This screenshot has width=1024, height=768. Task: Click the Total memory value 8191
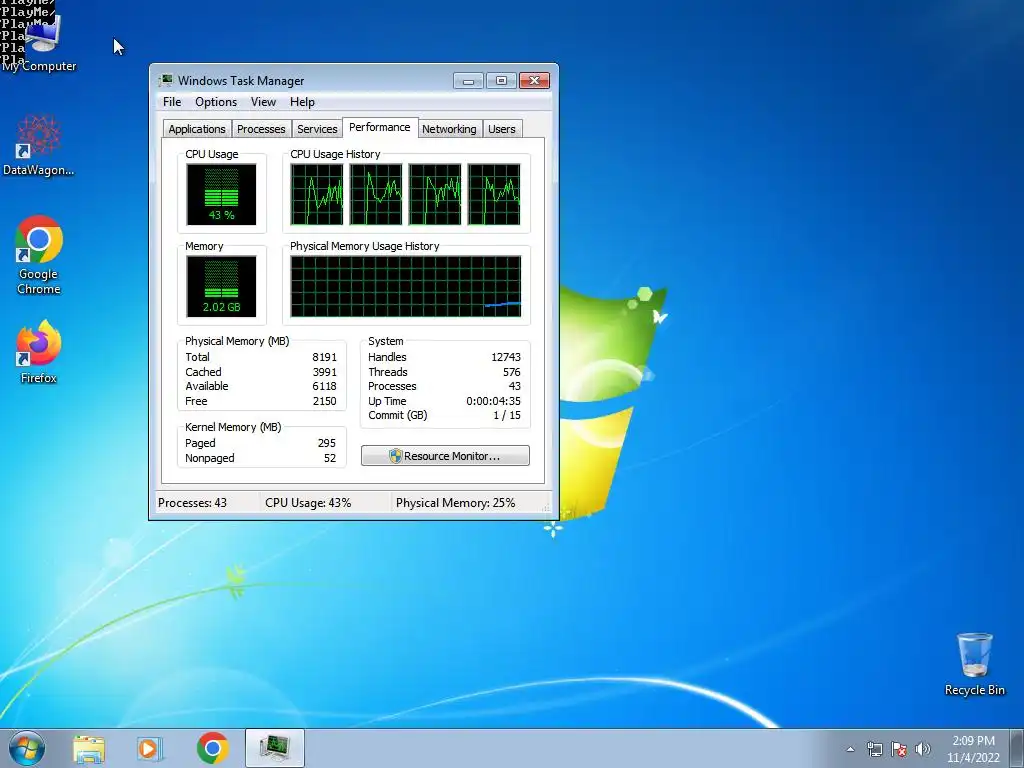pos(325,357)
